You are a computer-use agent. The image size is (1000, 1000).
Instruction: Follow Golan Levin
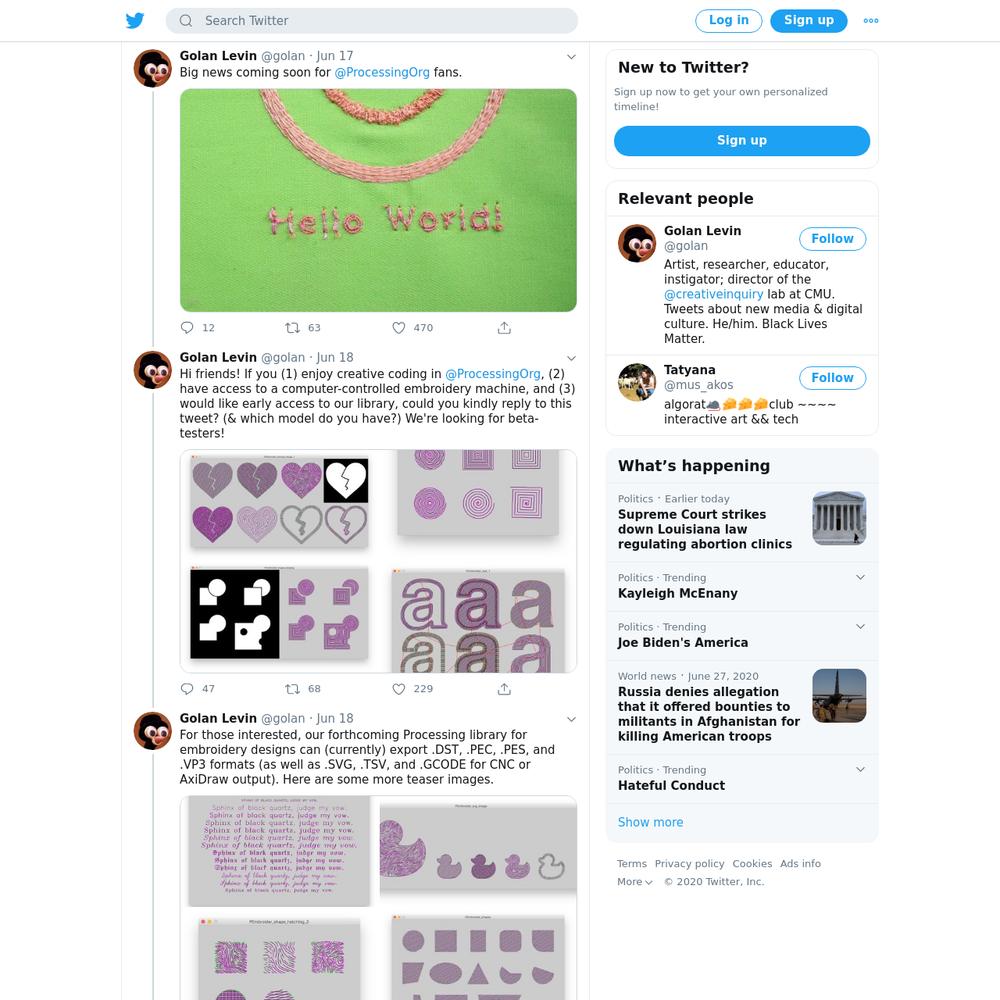(832, 239)
